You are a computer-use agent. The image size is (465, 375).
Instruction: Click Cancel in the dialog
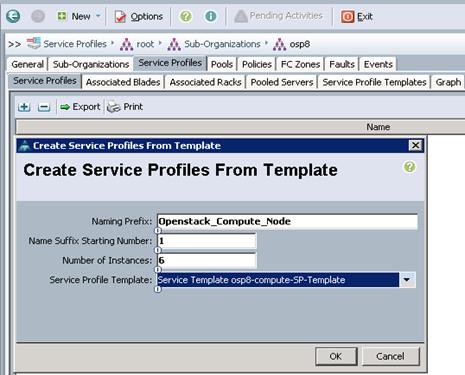[x=390, y=356]
